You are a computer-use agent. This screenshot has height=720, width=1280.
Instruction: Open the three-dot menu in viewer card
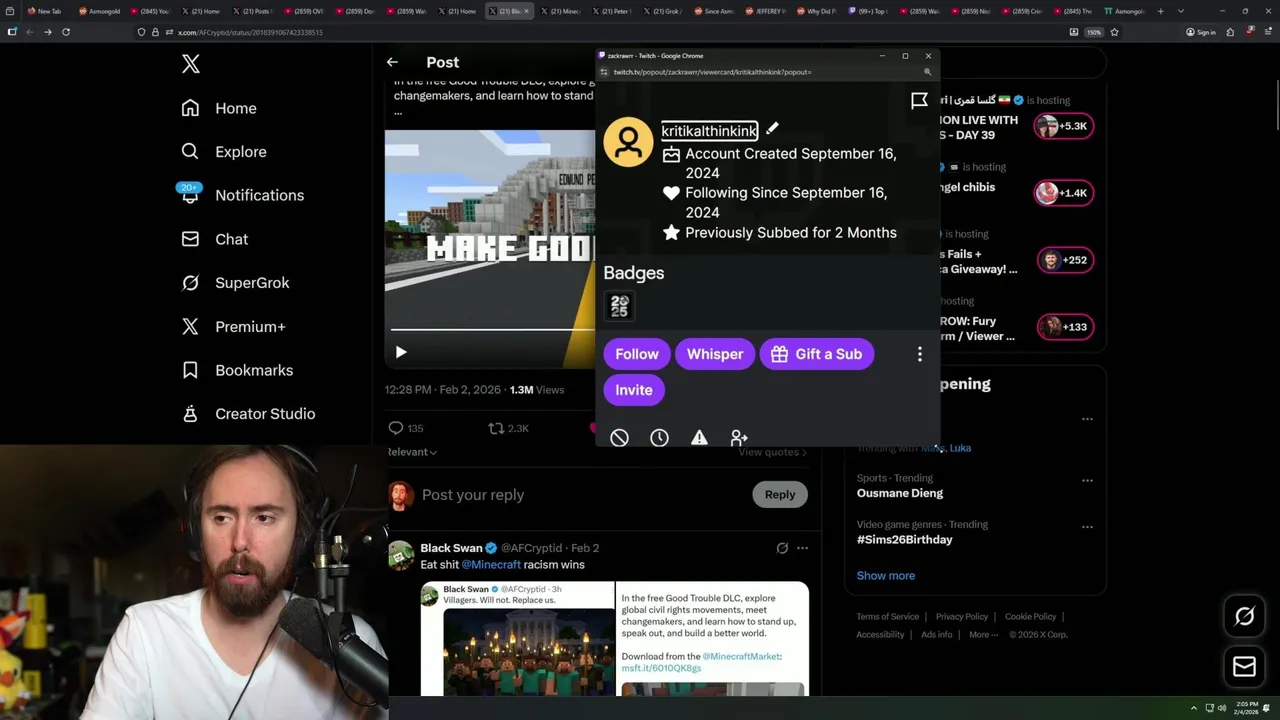[920, 354]
